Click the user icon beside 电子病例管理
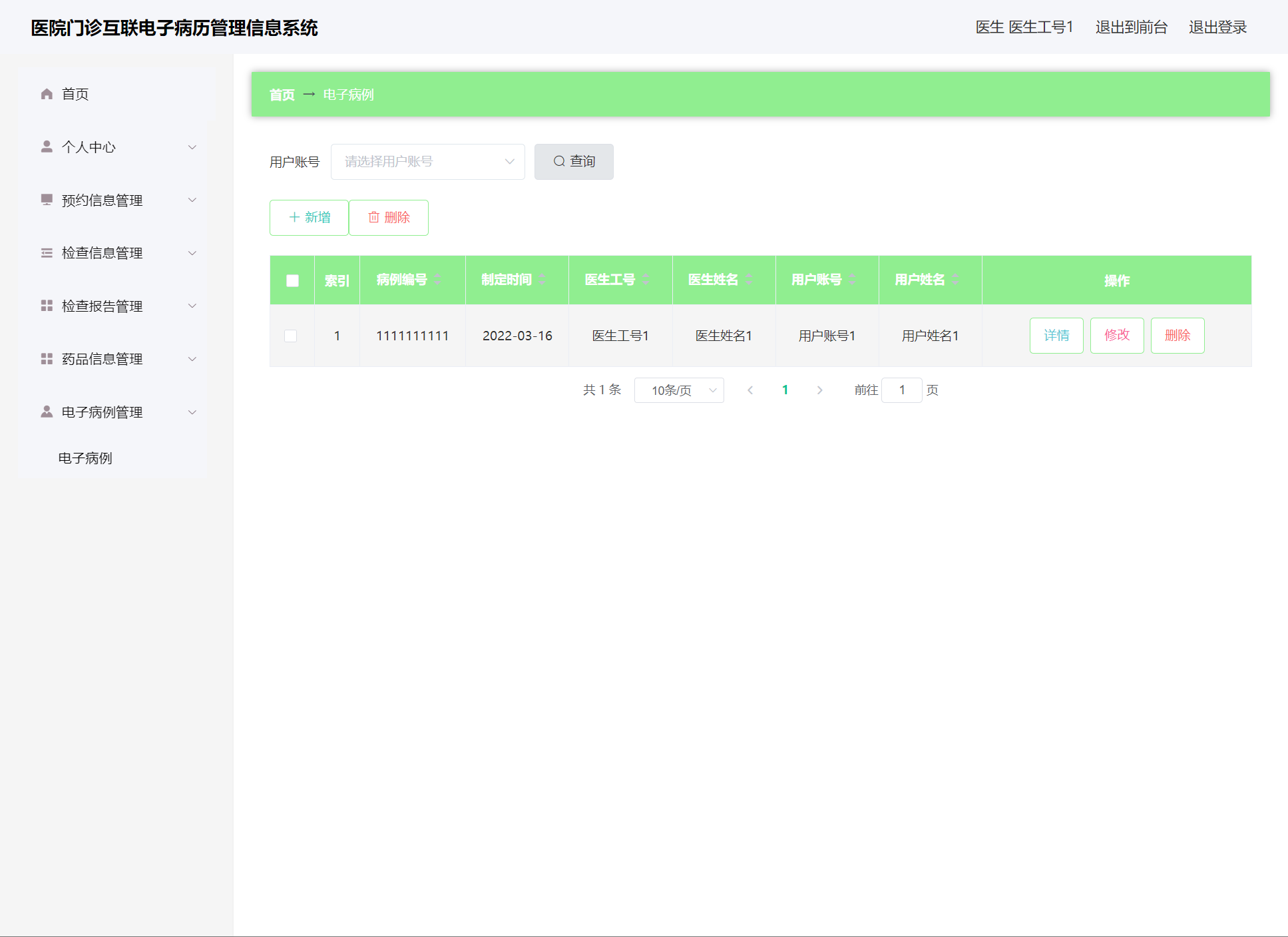The image size is (1288, 937). click(47, 412)
